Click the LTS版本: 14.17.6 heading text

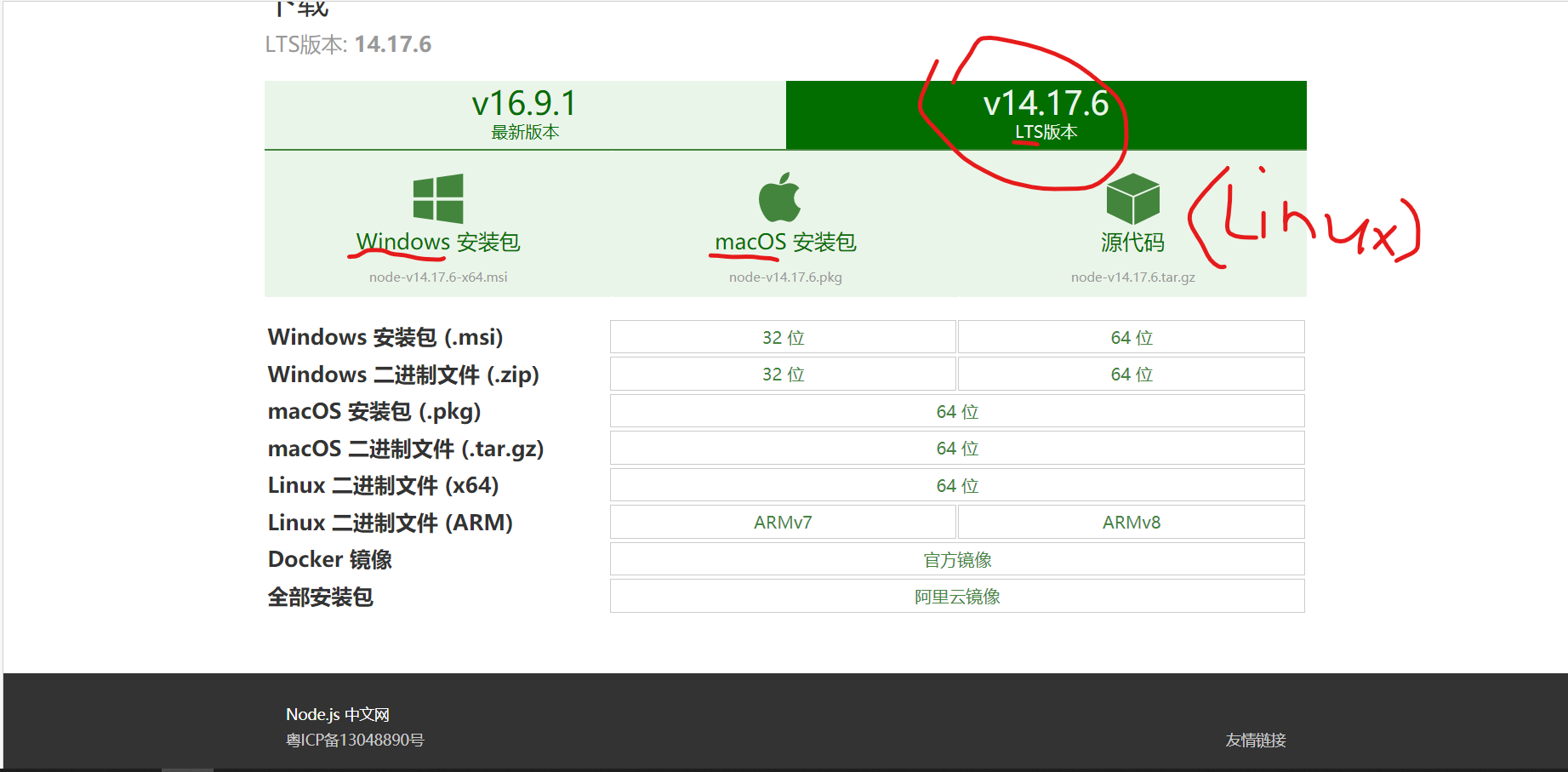[348, 44]
